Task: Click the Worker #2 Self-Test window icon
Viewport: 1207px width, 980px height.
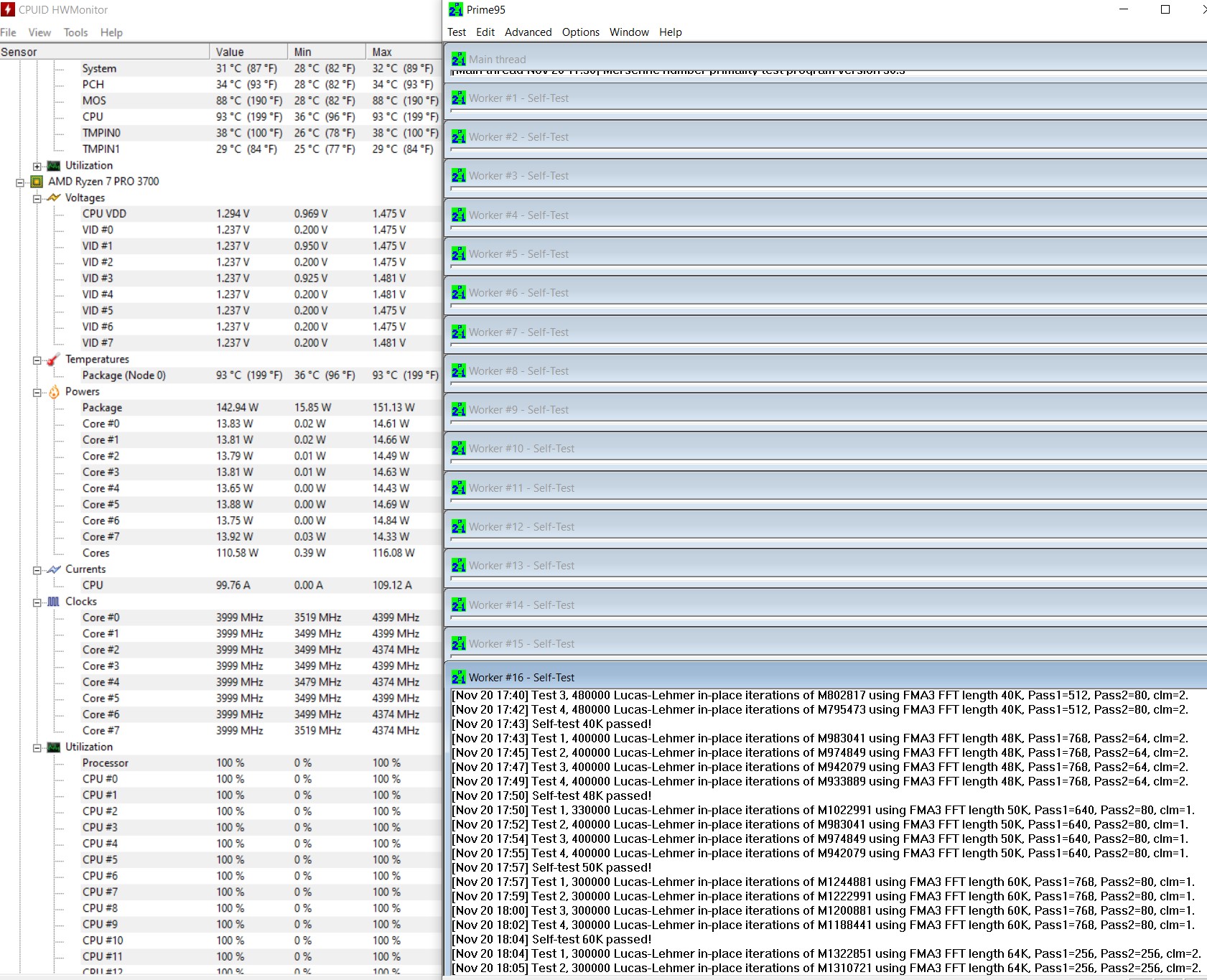Action: coord(459,136)
